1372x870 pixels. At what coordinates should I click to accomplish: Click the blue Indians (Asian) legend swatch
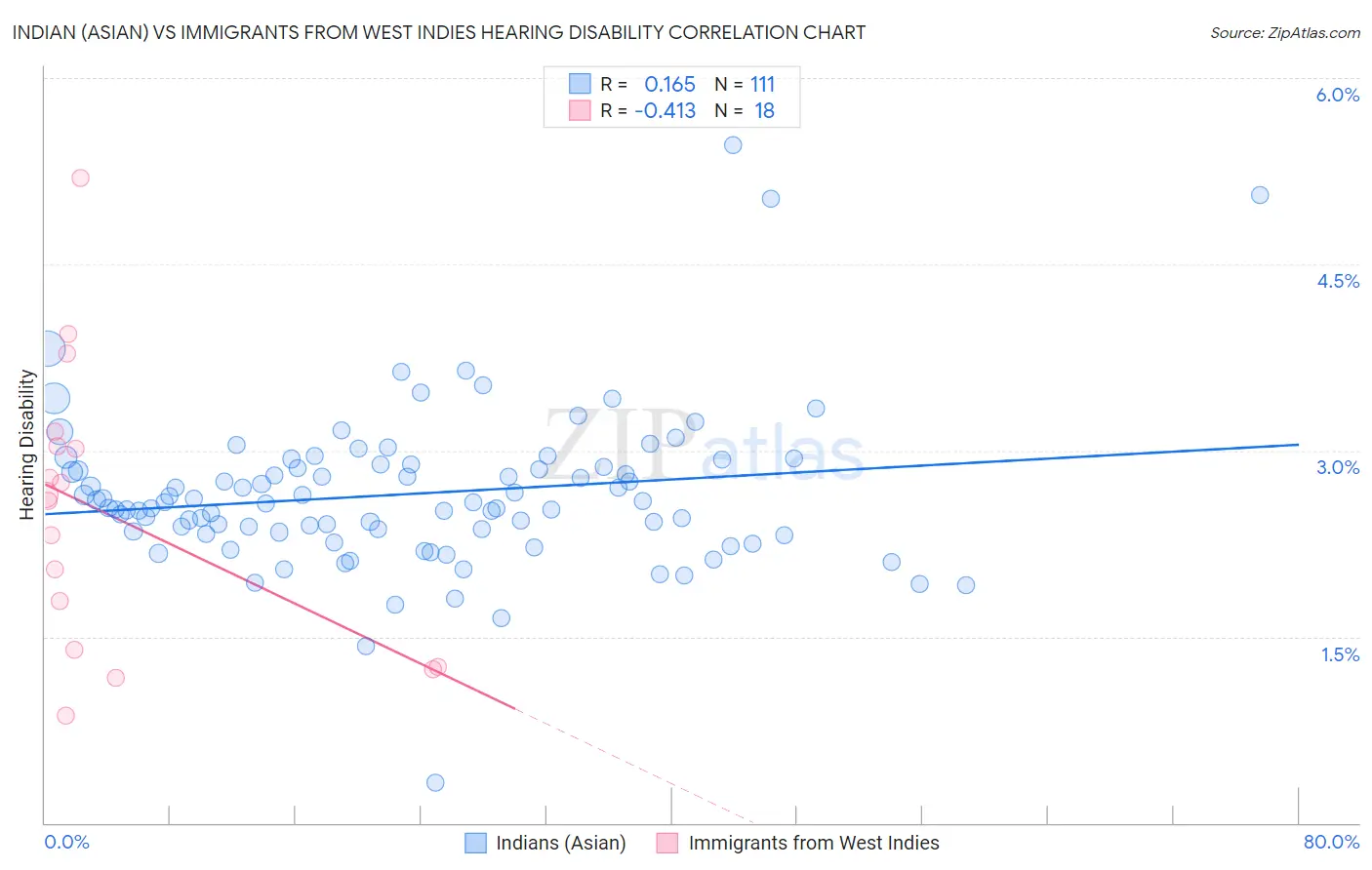pyautogui.click(x=475, y=843)
